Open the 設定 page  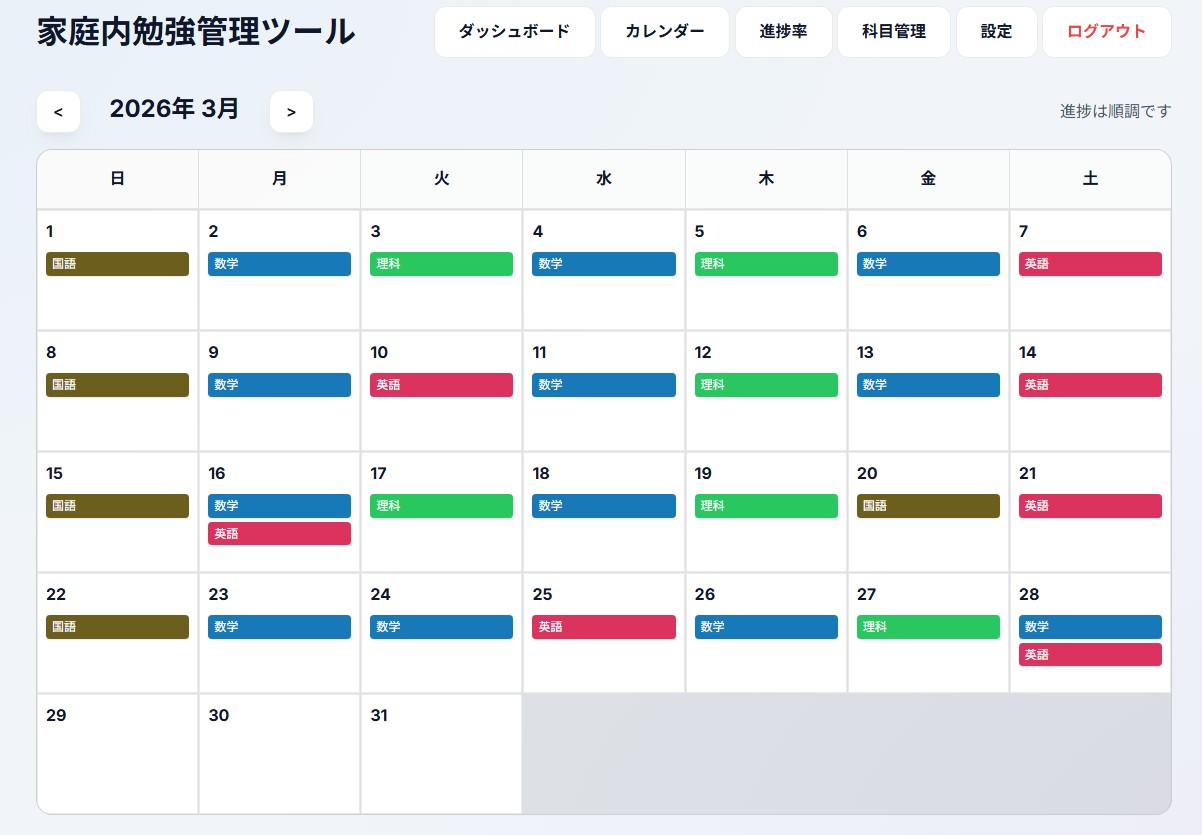(996, 32)
